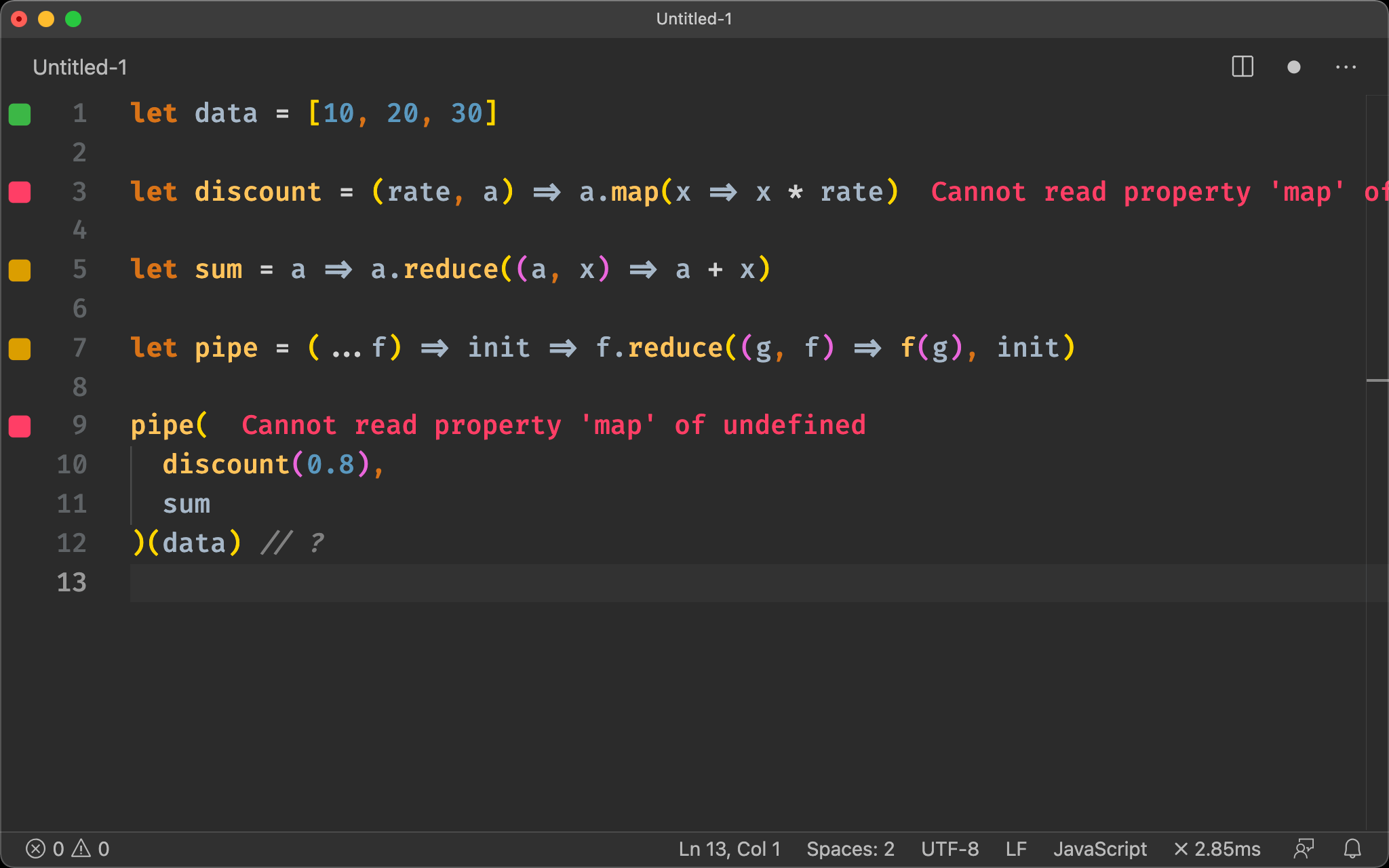Open the feedback icon in the status bar

point(1303,848)
